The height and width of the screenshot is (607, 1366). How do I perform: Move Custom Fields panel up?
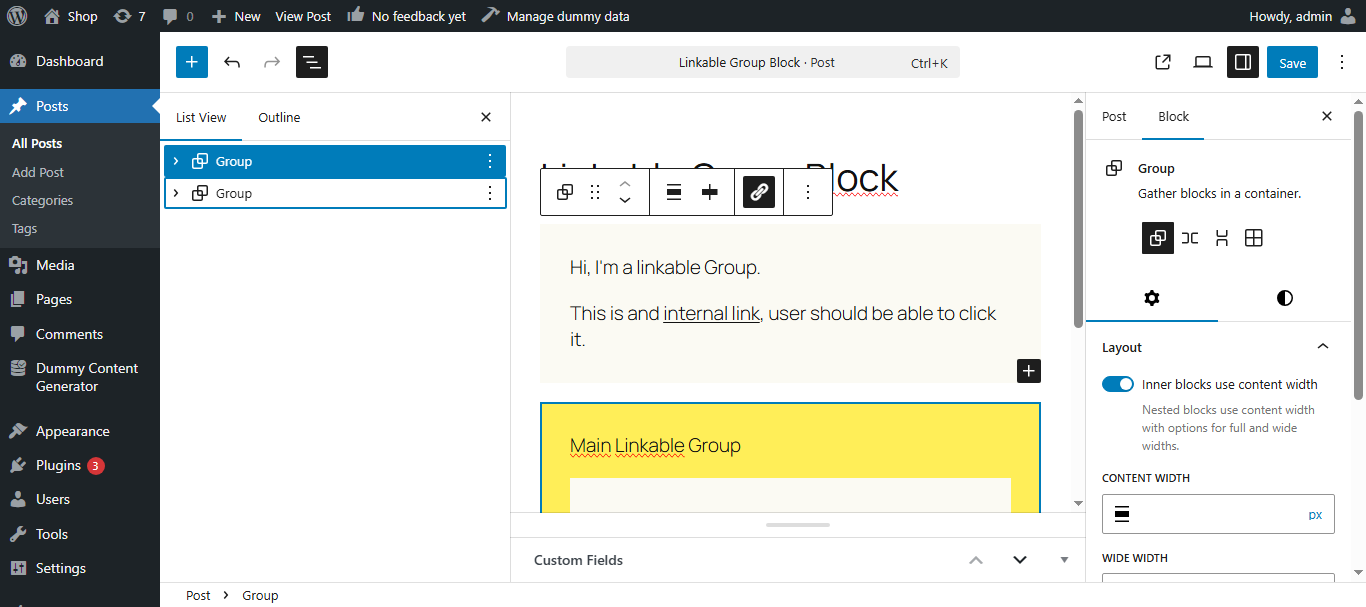click(x=976, y=560)
